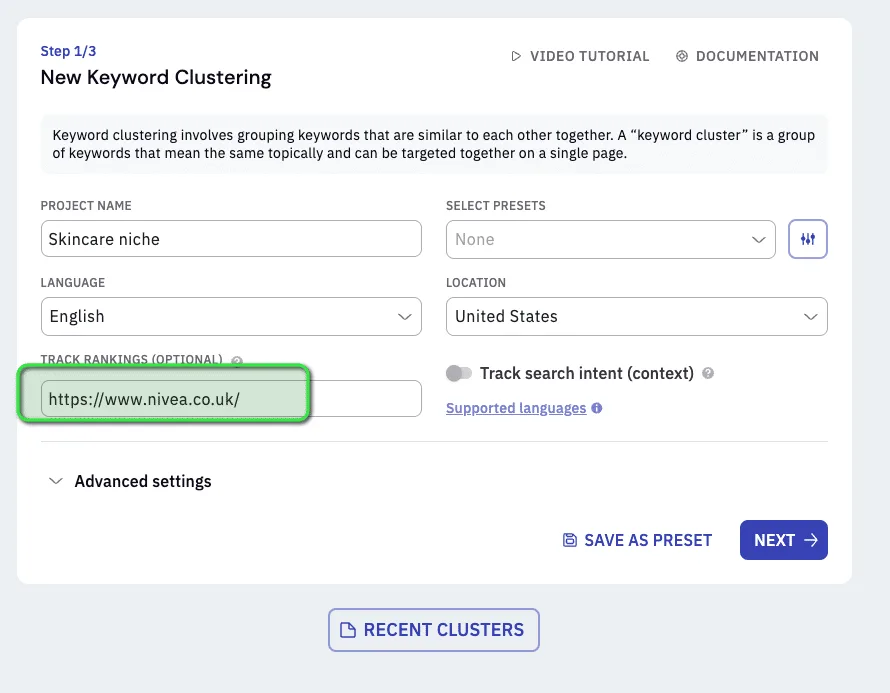Click the file icon in Recent Clusters
The height and width of the screenshot is (693, 890).
pos(347,630)
